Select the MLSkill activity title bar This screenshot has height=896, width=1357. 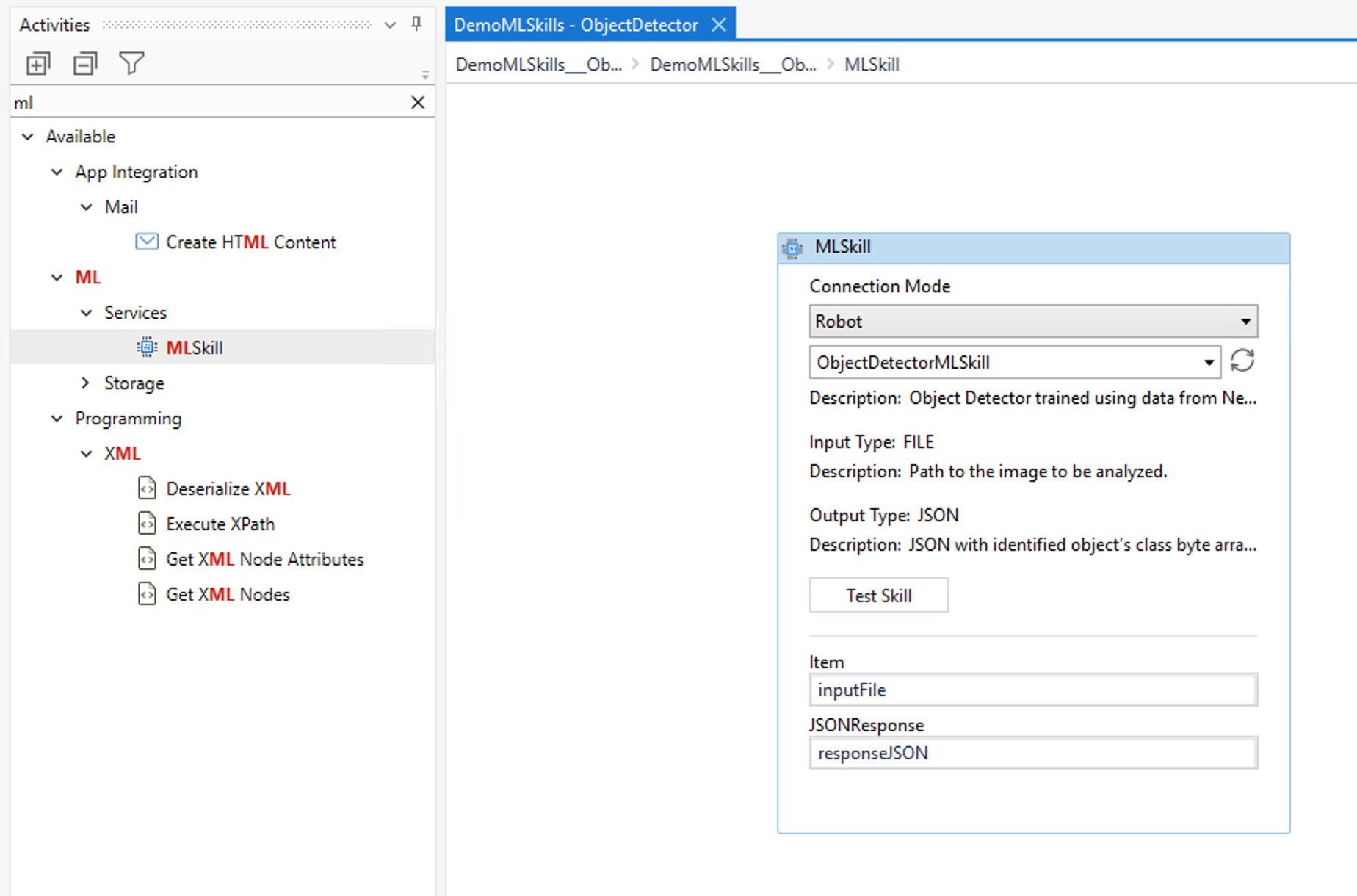[1033, 248]
